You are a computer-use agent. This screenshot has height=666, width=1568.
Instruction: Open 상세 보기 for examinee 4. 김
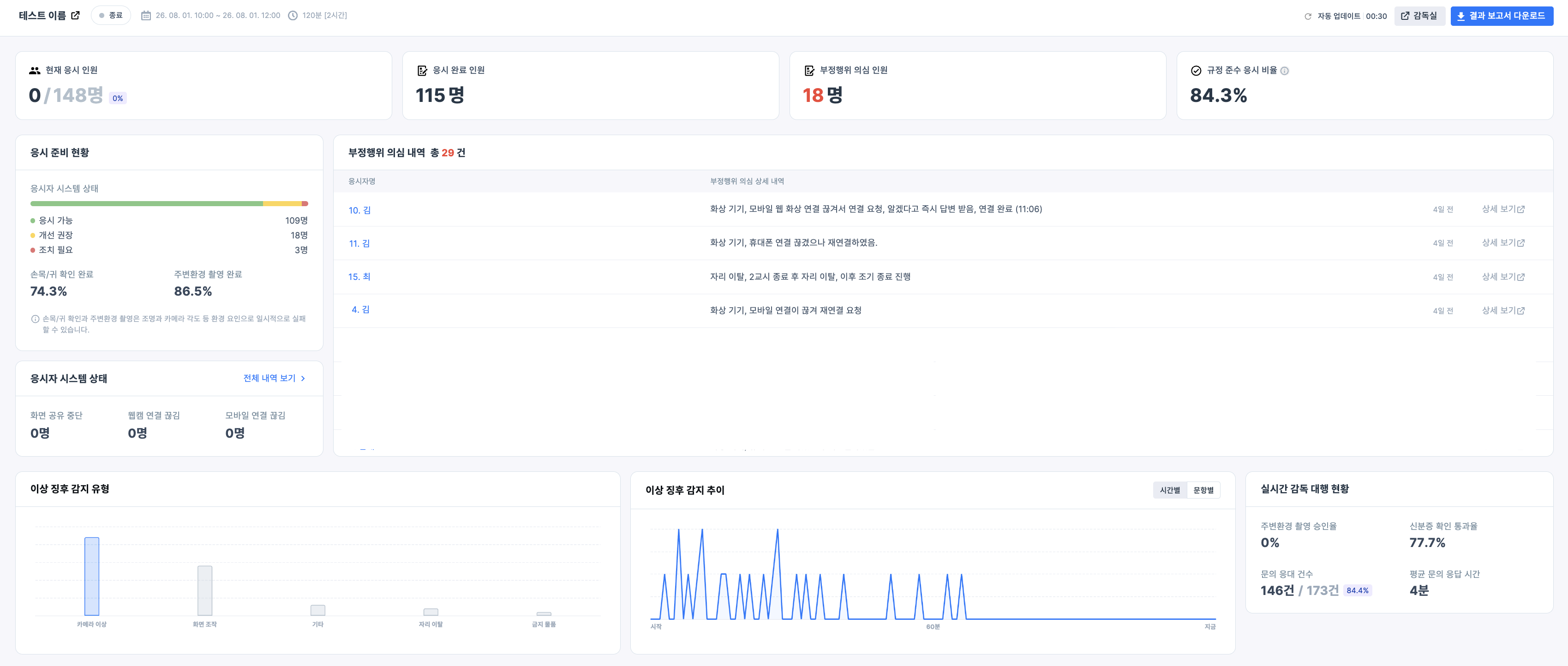pos(1503,310)
